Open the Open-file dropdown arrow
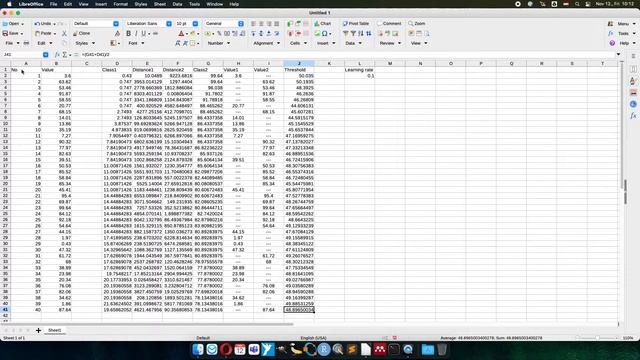The width and height of the screenshot is (640, 360). (x=22, y=24)
